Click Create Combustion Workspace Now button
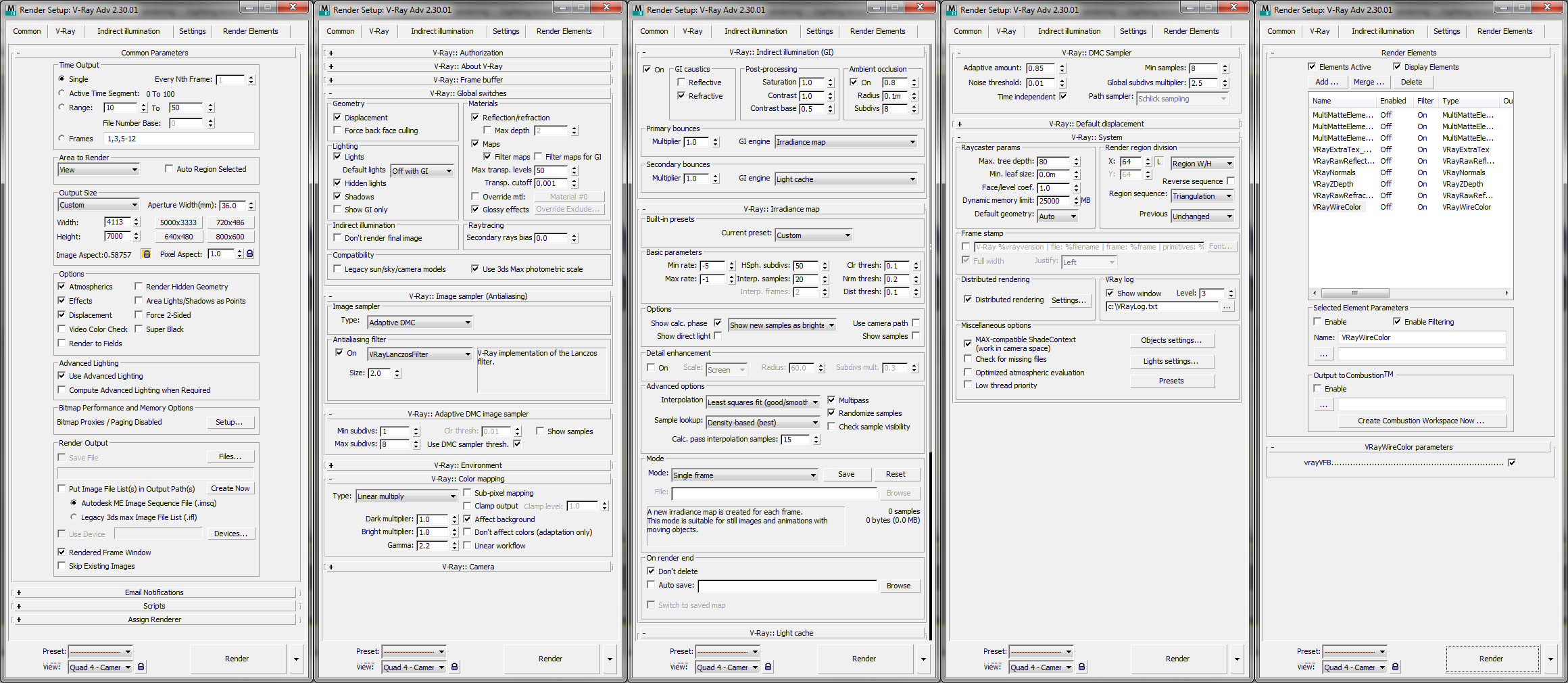This screenshot has width=1568, height=683. tap(1421, 421)
